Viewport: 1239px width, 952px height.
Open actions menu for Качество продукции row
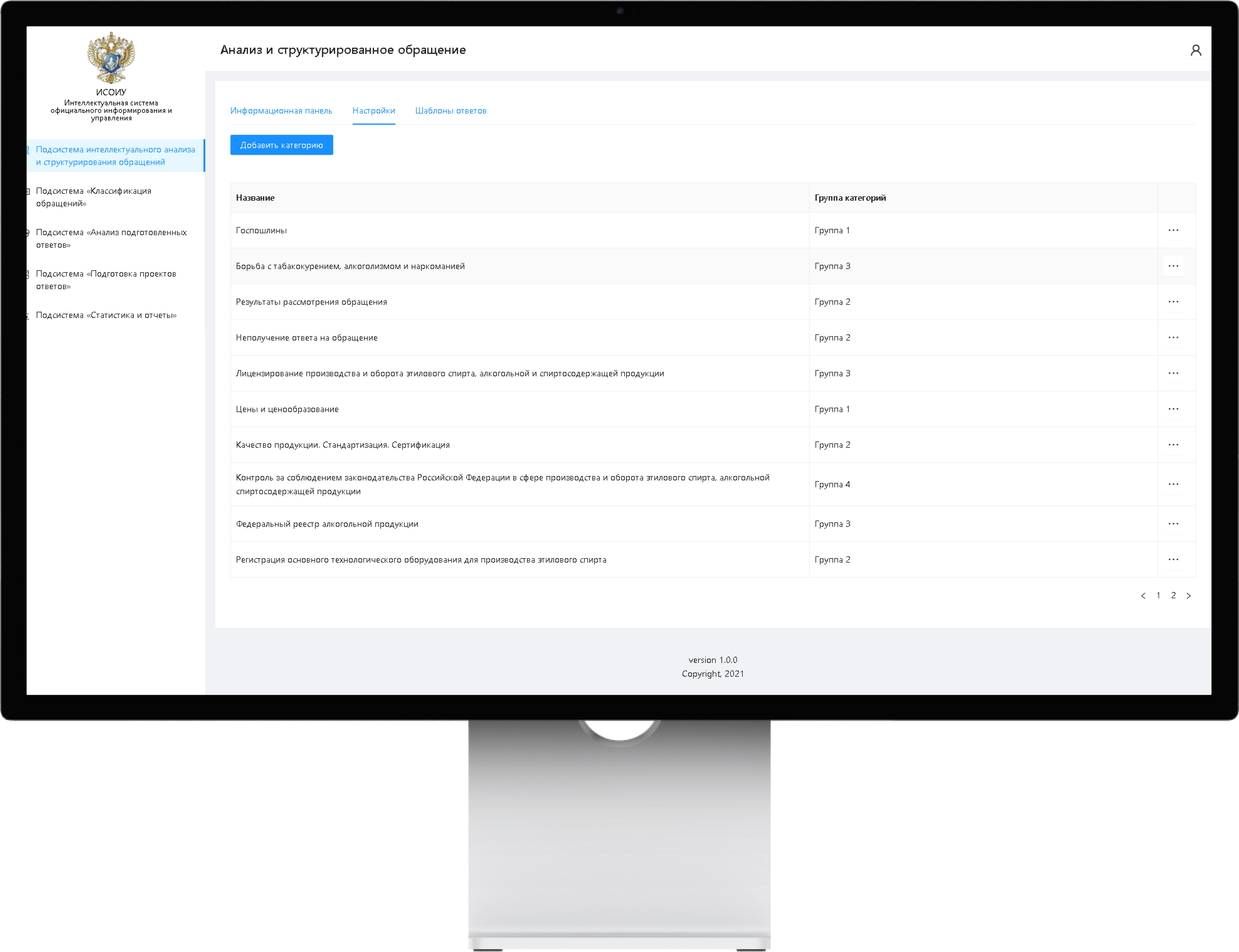click(1173, 445)
